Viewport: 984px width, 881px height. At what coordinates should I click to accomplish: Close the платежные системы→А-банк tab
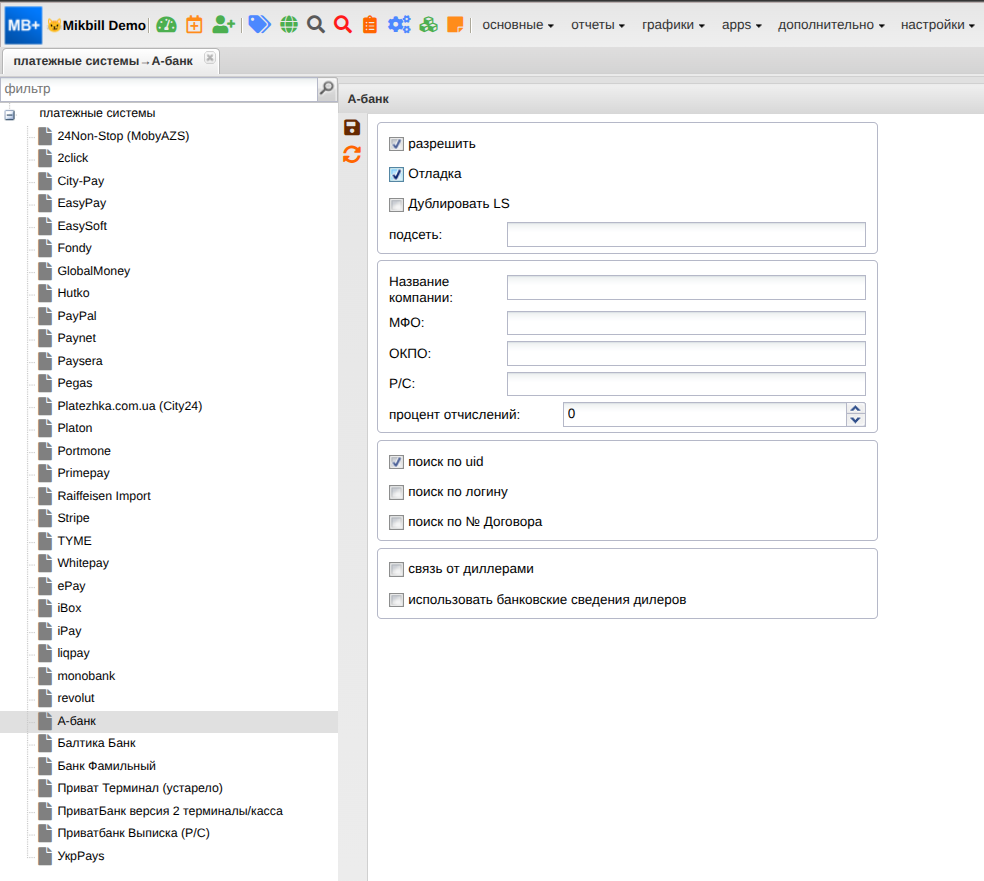pyautogui.click(x=210, y=58)
